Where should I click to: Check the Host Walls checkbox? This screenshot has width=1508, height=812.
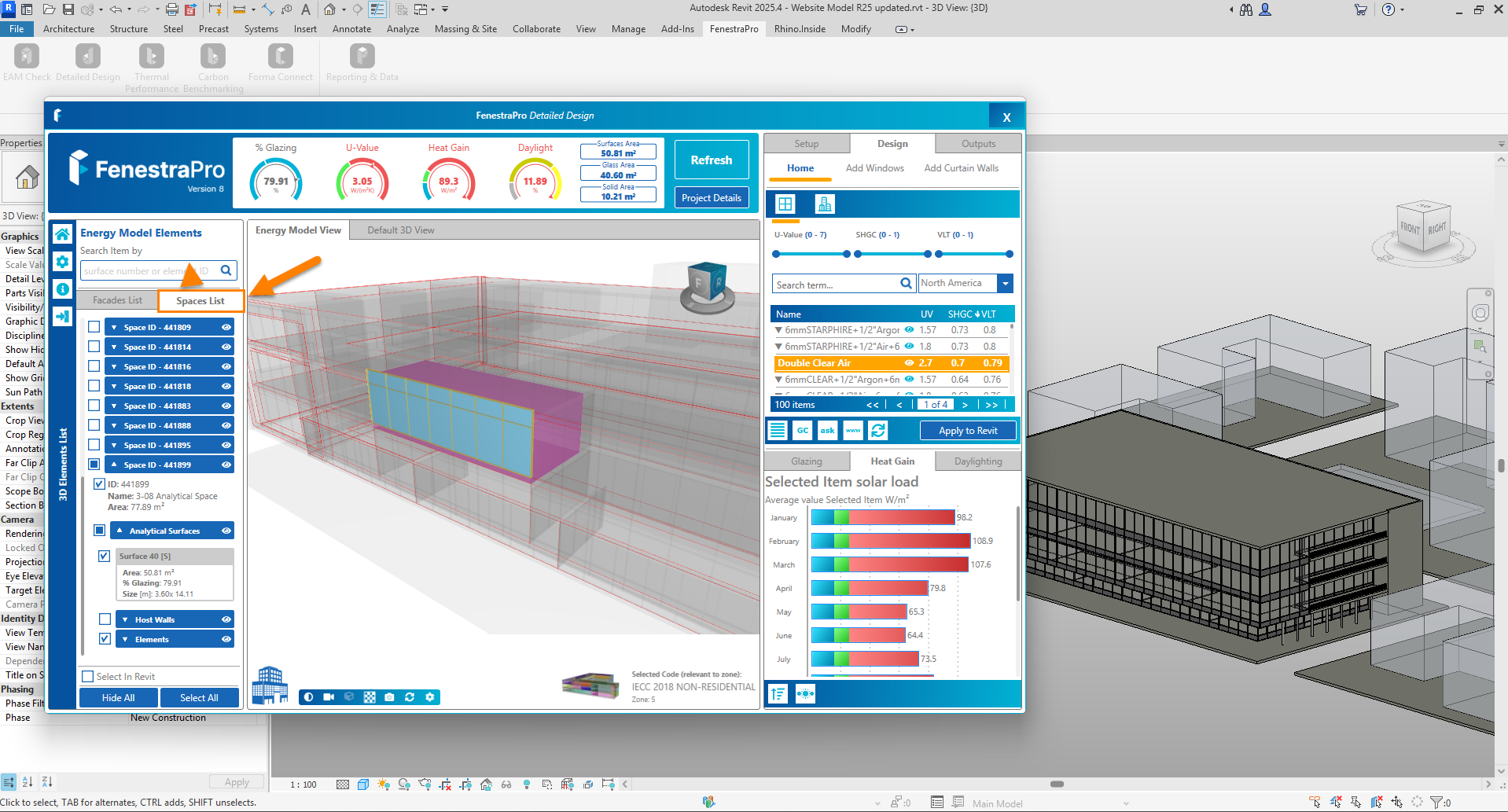105,619
